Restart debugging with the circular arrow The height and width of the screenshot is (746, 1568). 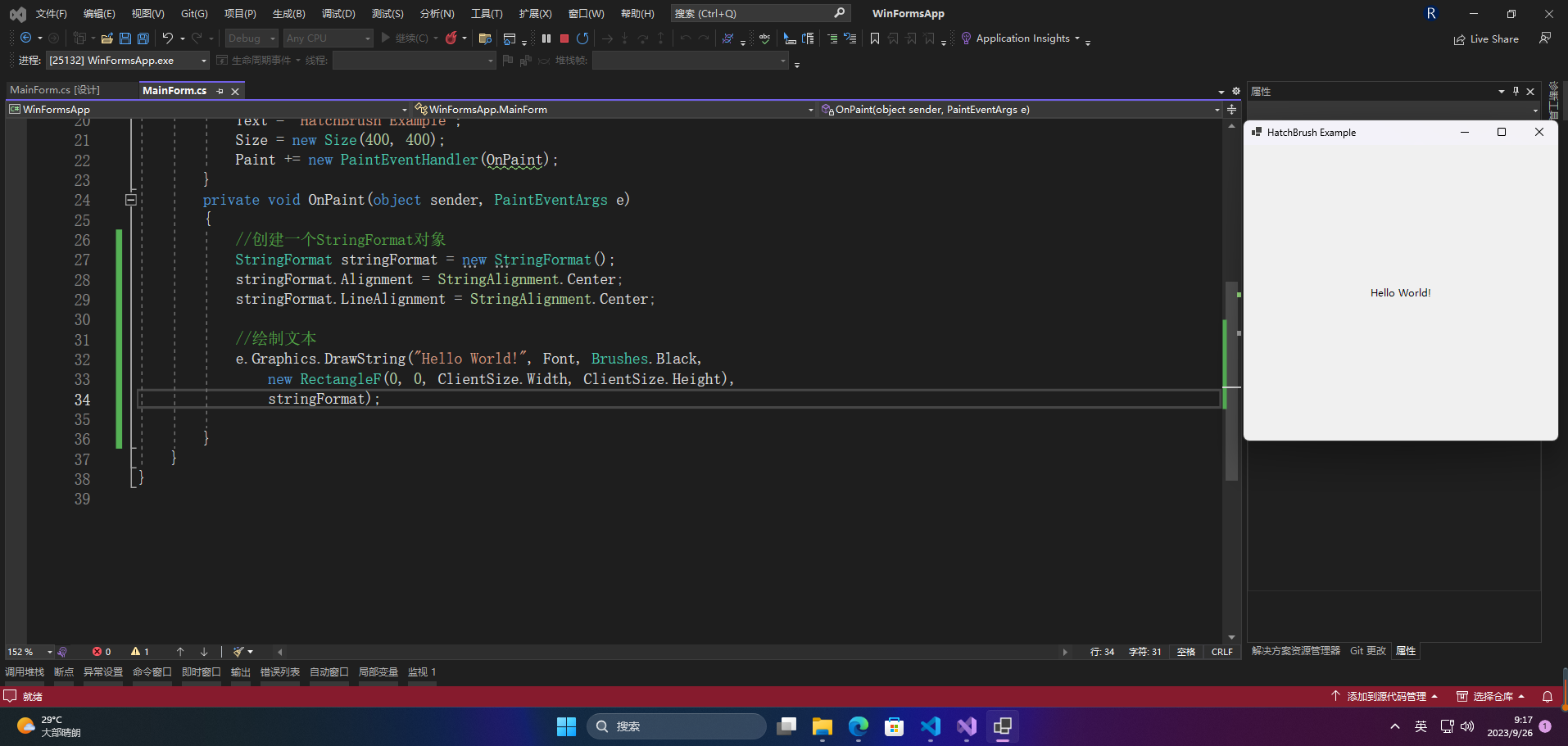(x=582, y=38)
